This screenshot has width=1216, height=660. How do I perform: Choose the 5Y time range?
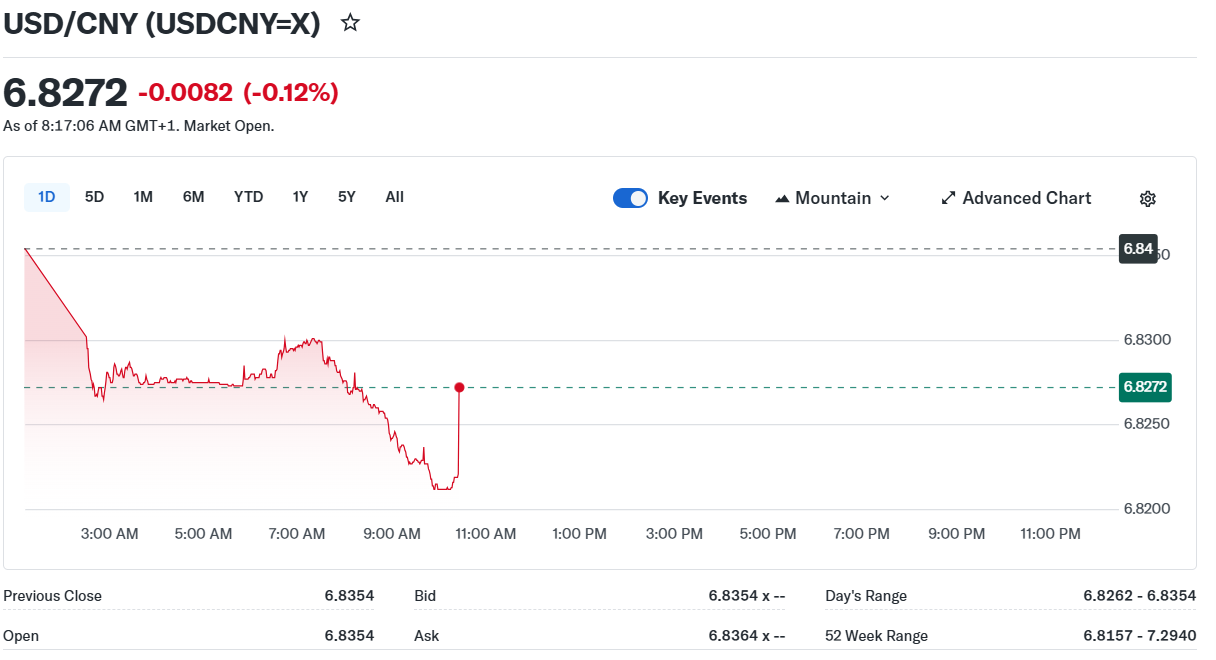click(x=346, y=197)
